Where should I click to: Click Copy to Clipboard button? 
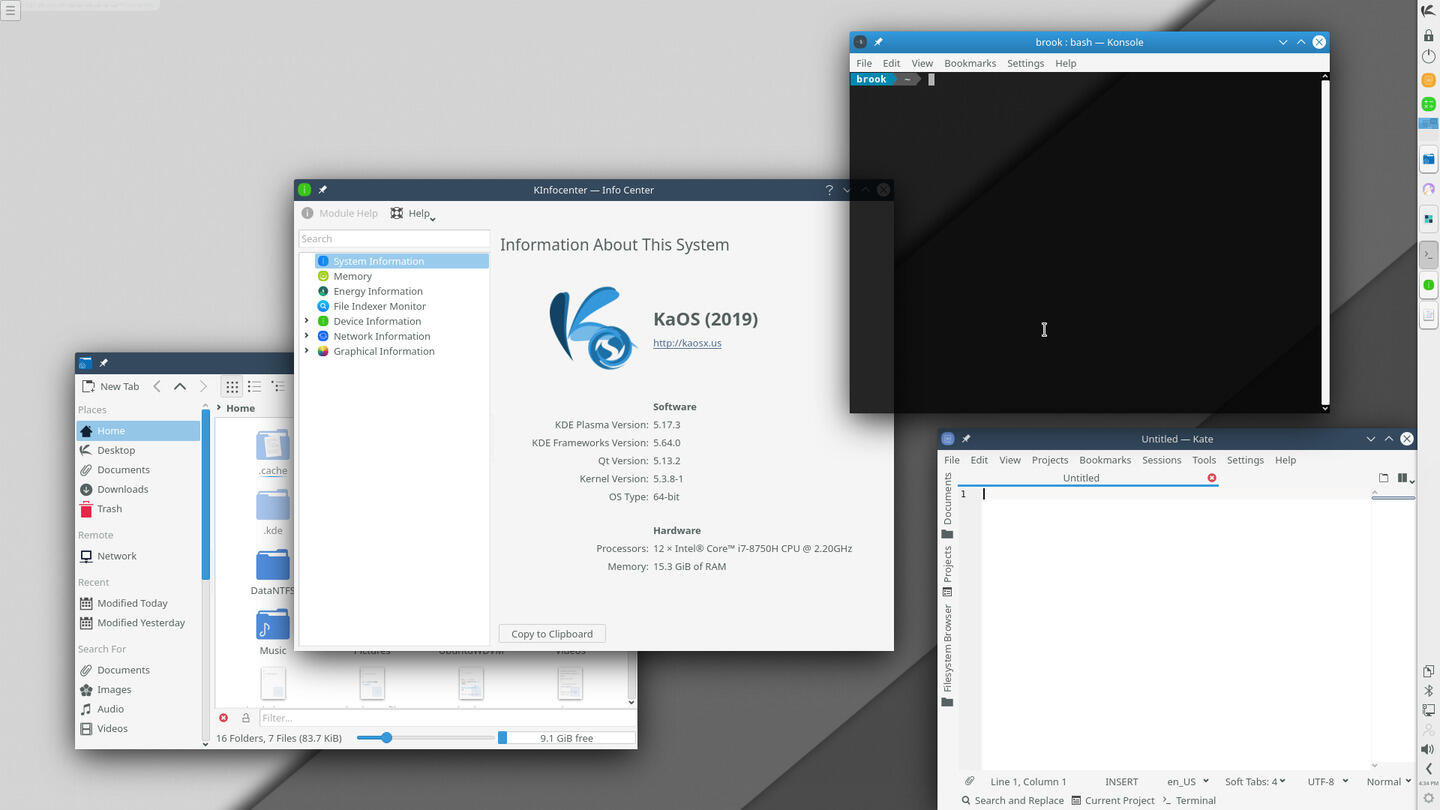click(552, 633)
